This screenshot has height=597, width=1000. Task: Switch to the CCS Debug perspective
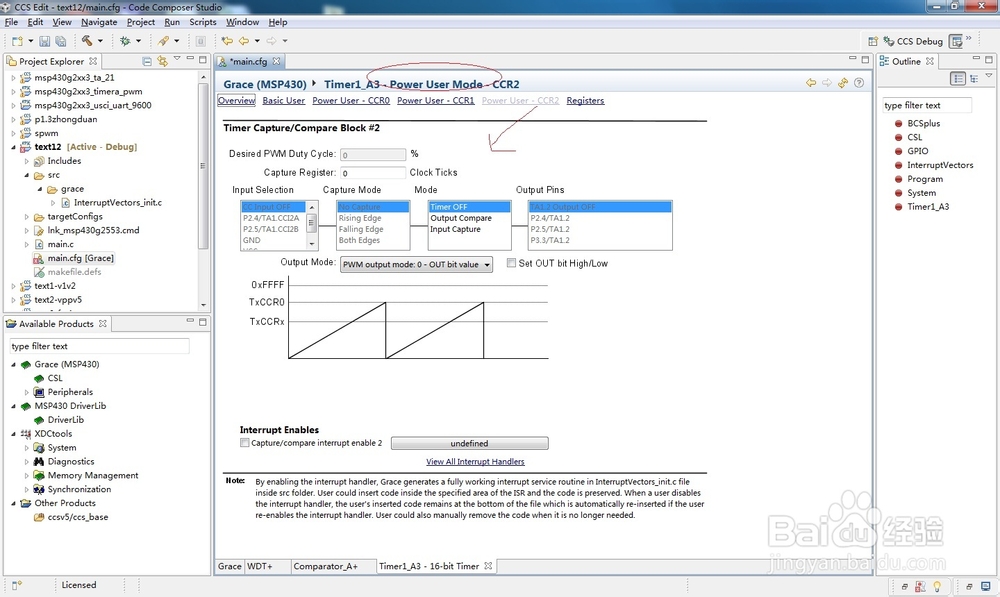tap(913, 41)
